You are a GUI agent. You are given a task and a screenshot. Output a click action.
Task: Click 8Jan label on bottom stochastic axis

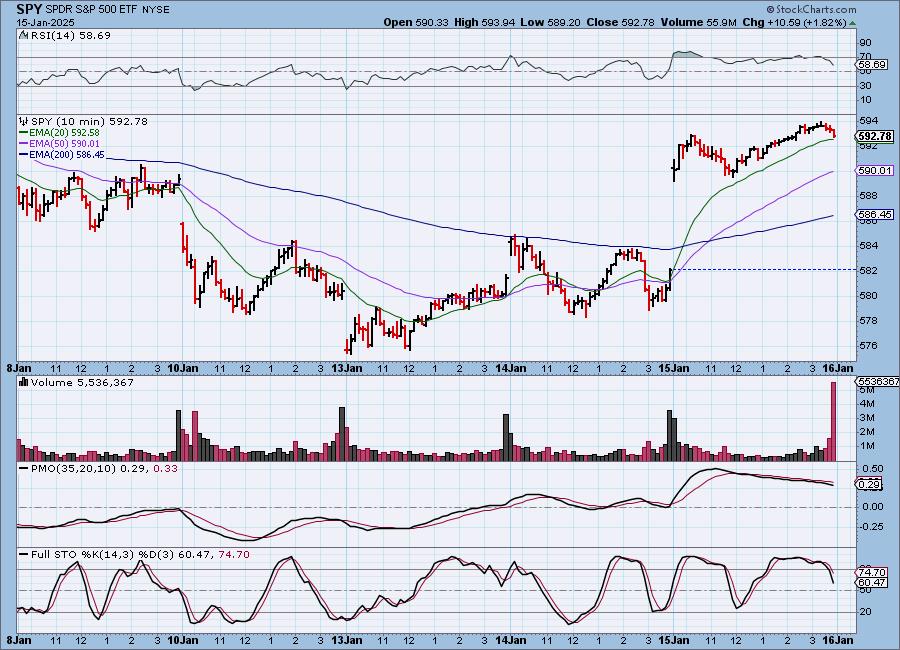pyautogui.click(x=19, y=640)
